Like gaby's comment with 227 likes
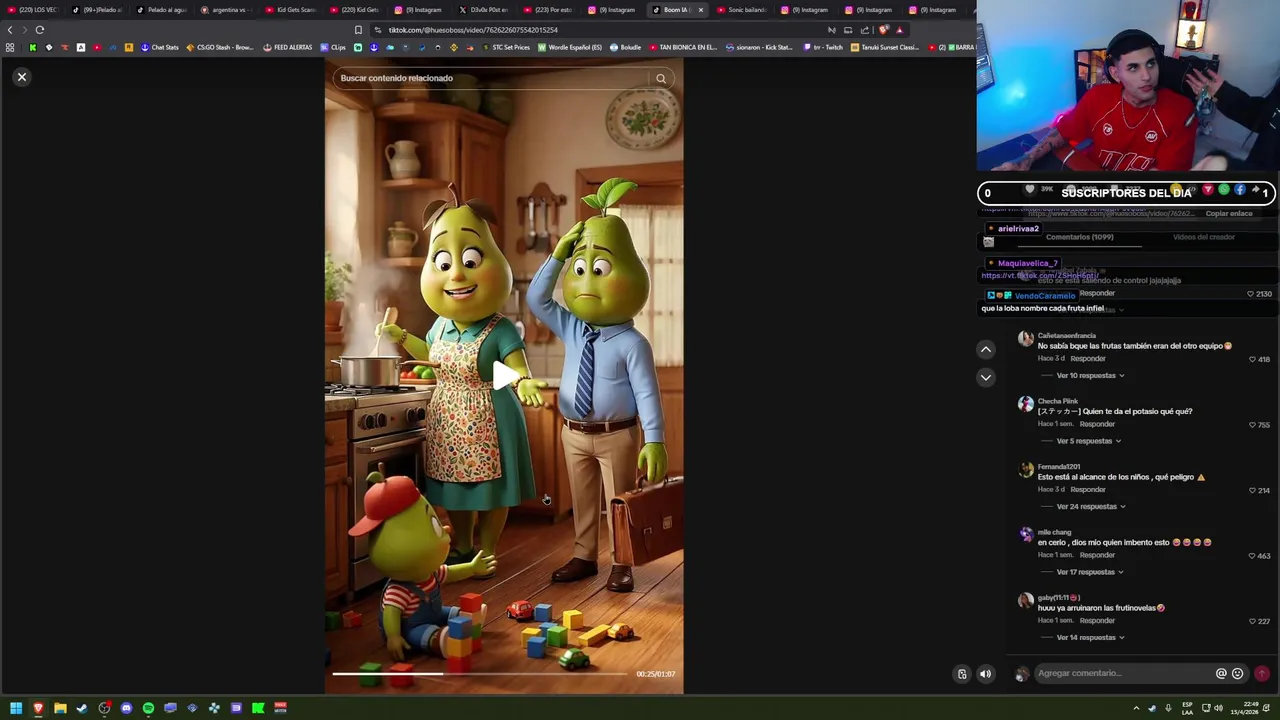1280x720 pixels. 1252,622
